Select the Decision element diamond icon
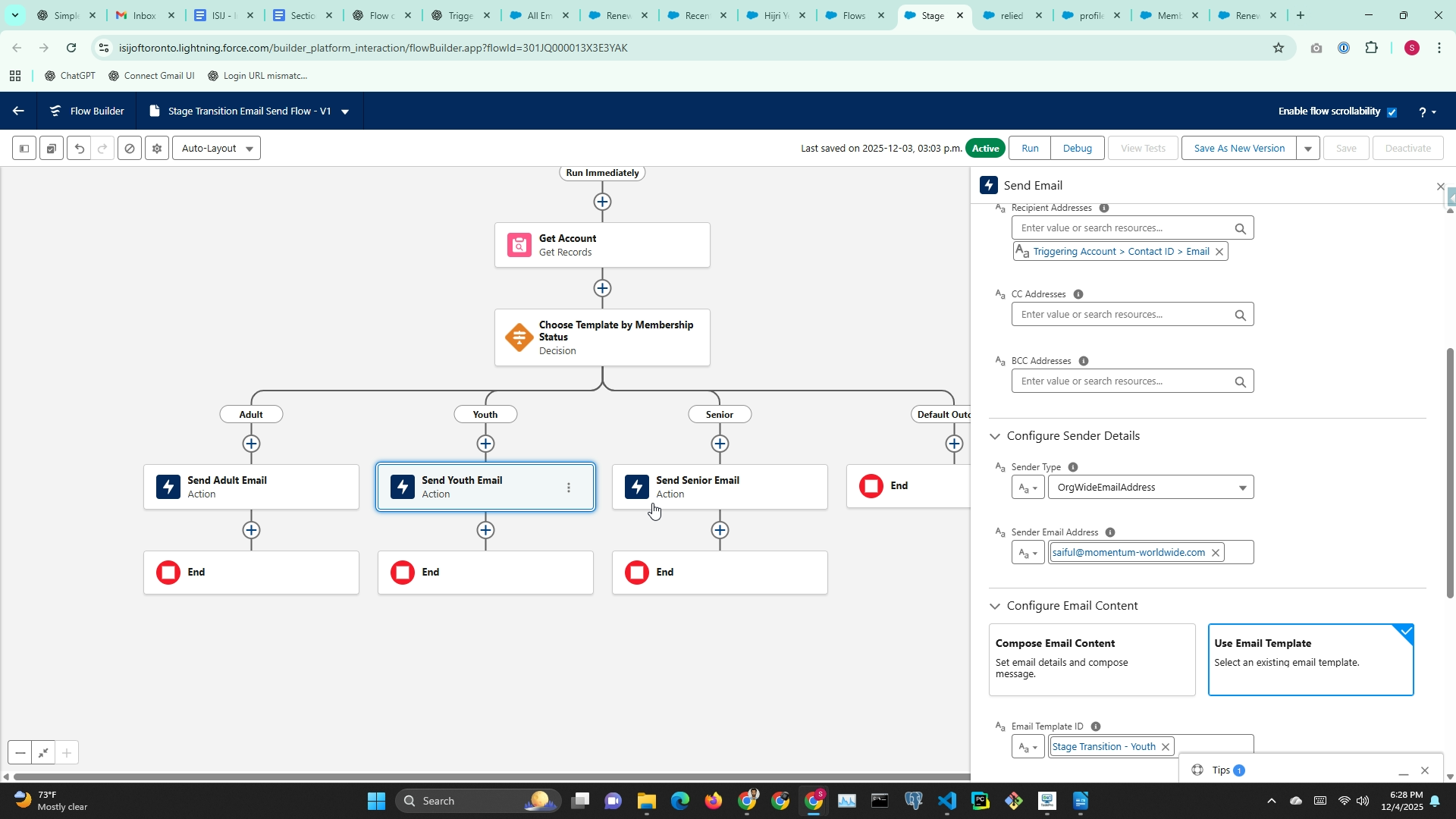The height and width of the screenshot is (819, 1456). pos(519,337)
